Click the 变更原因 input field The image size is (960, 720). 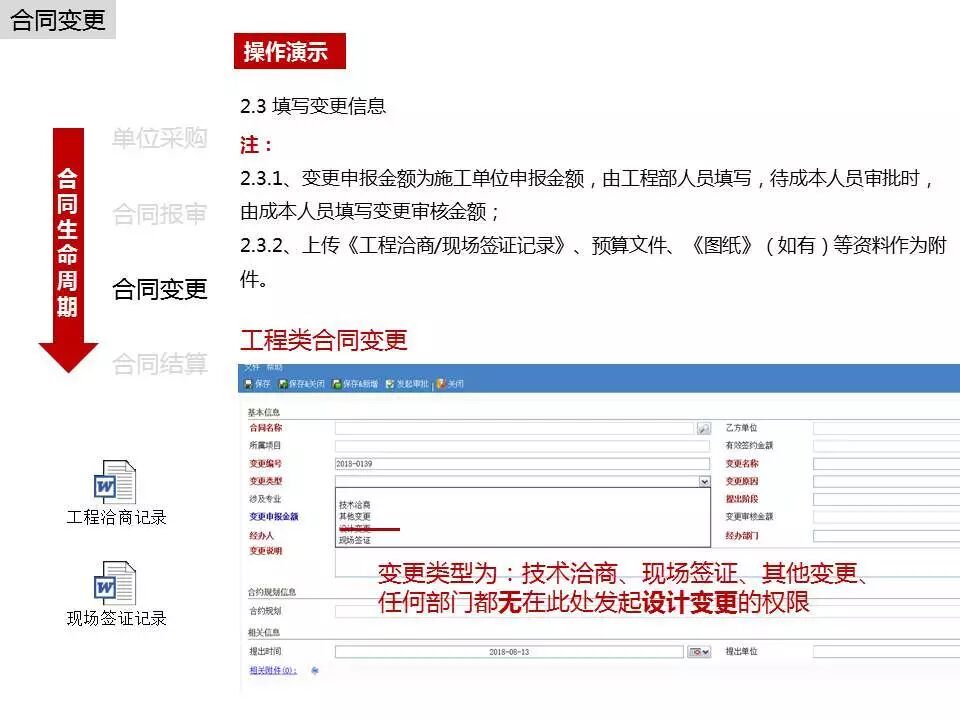887,482
